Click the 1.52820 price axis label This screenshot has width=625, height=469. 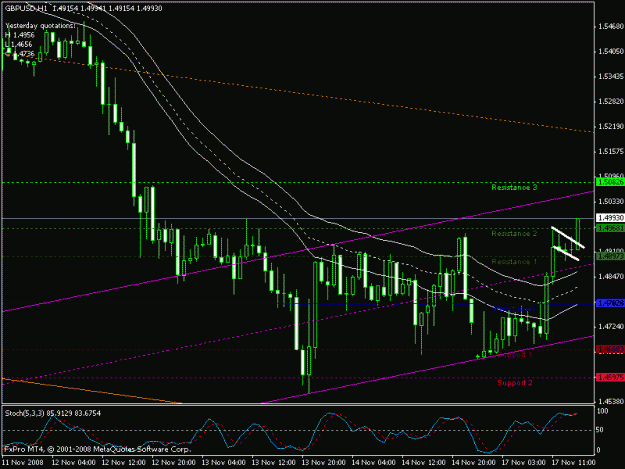pyautogui.click(x=610, y=101)
